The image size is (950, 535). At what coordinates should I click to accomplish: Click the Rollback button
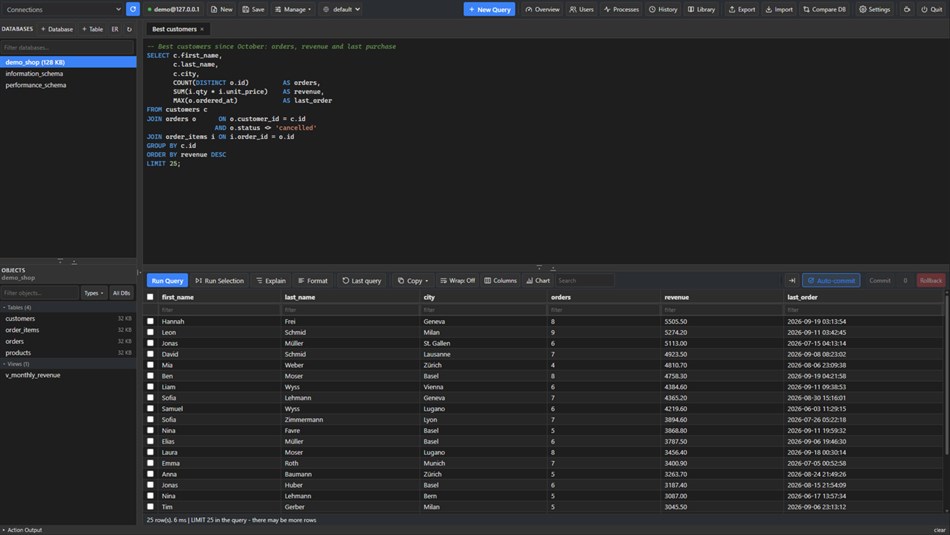[x=931, y=281]
